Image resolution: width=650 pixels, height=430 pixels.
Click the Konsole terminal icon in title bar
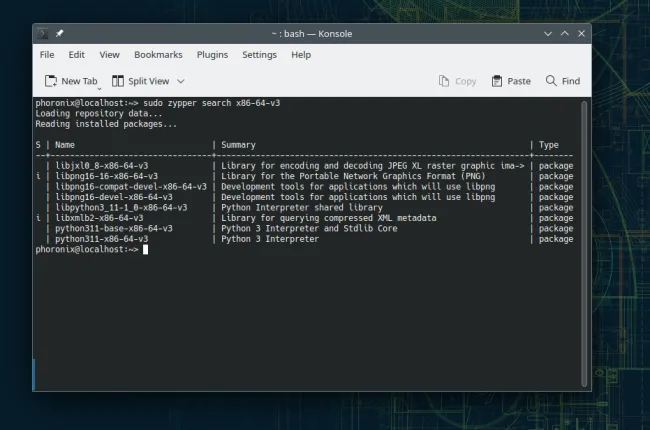(42, 34)
